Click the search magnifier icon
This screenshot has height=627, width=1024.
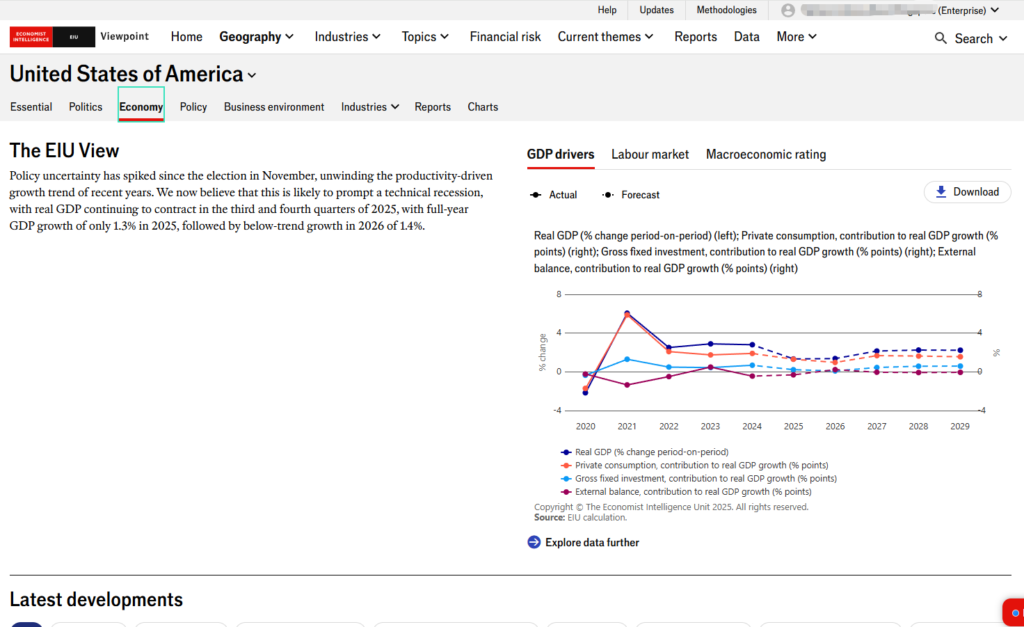940,38
